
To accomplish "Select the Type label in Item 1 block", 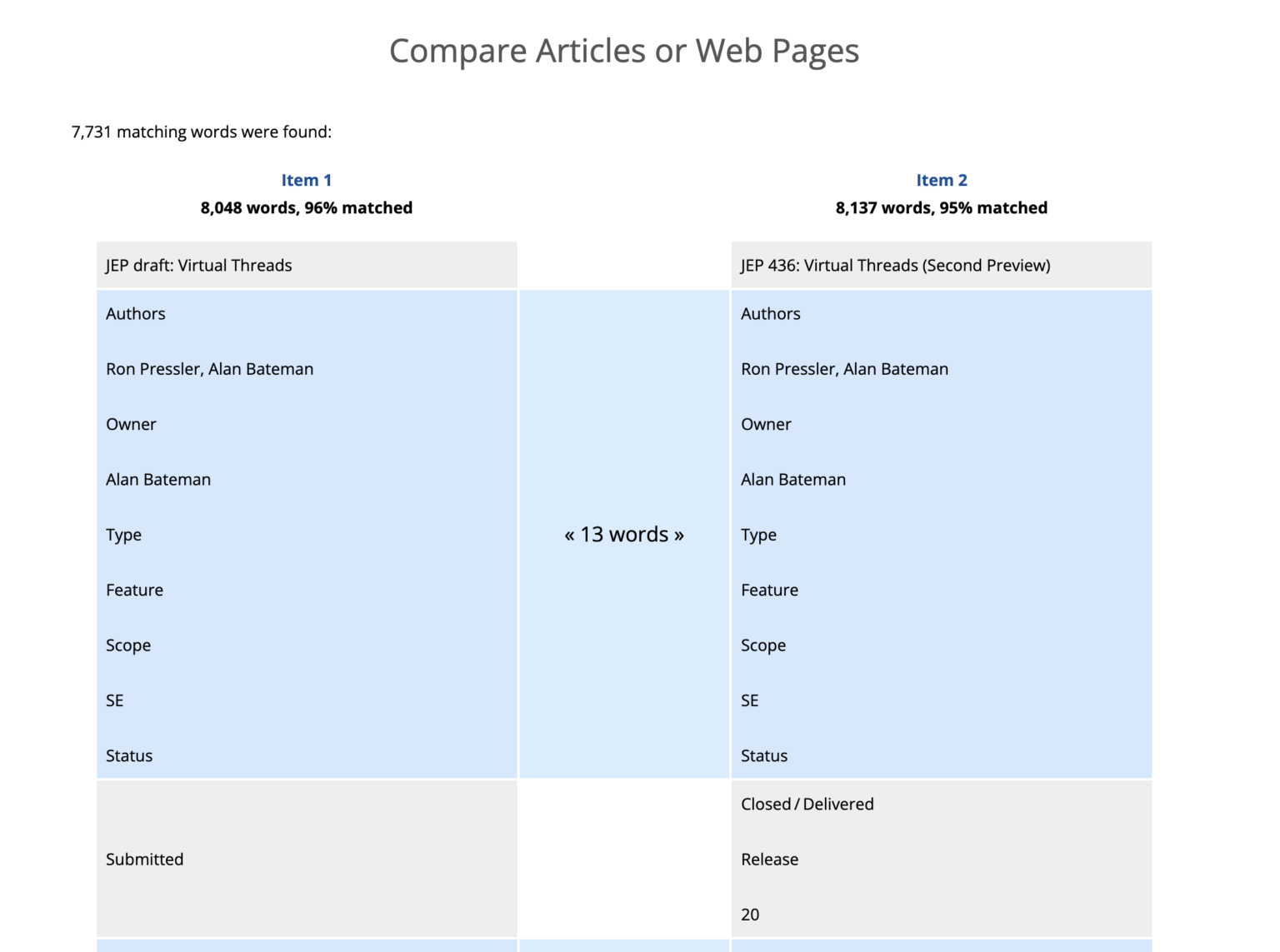I will [123, 534].
